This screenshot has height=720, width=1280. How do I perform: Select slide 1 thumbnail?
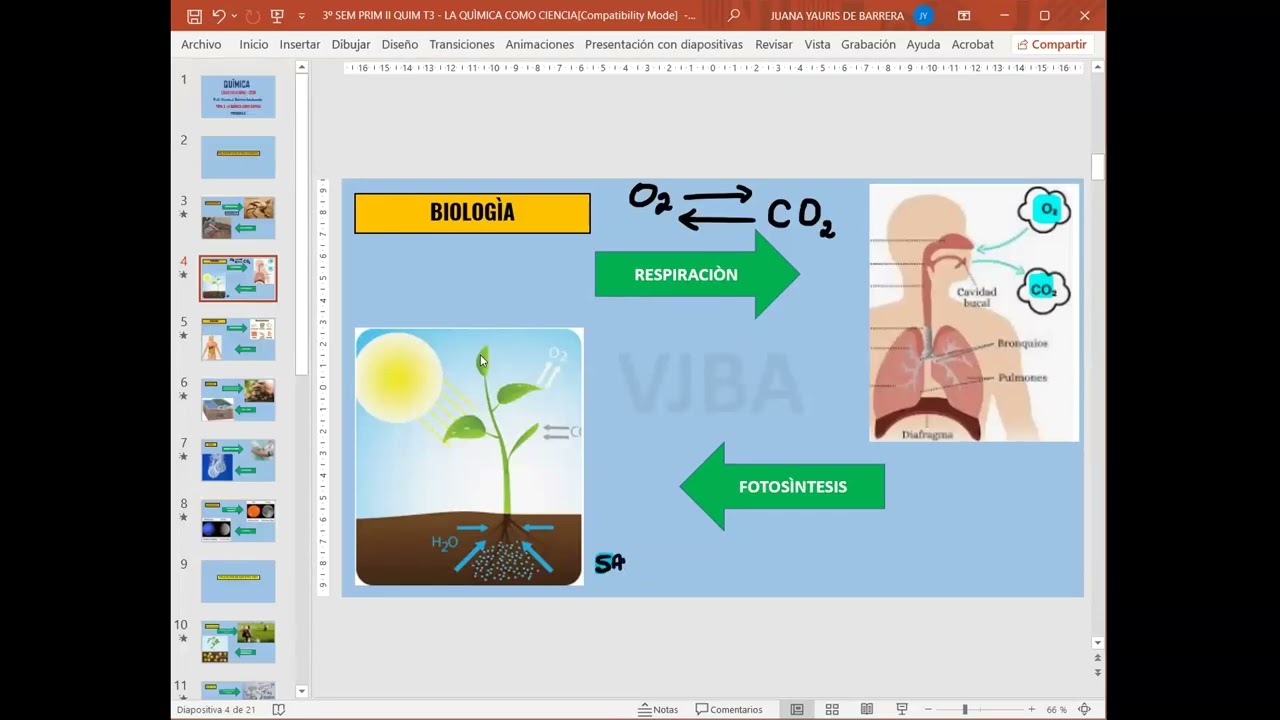coord(238,97)
